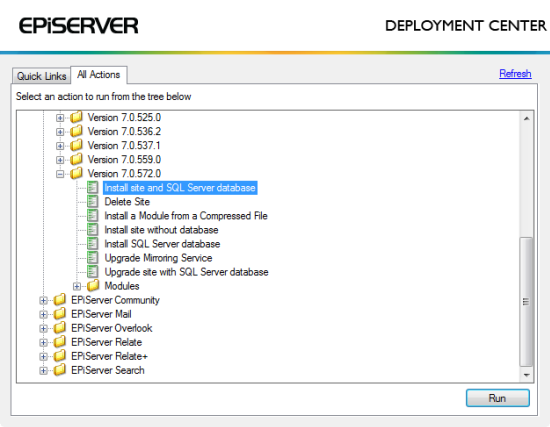Image resolution: width=550 pixels, height=427 pixels.
Task: Expand the EPiServer Overlook node
Action: pos(43,328)
